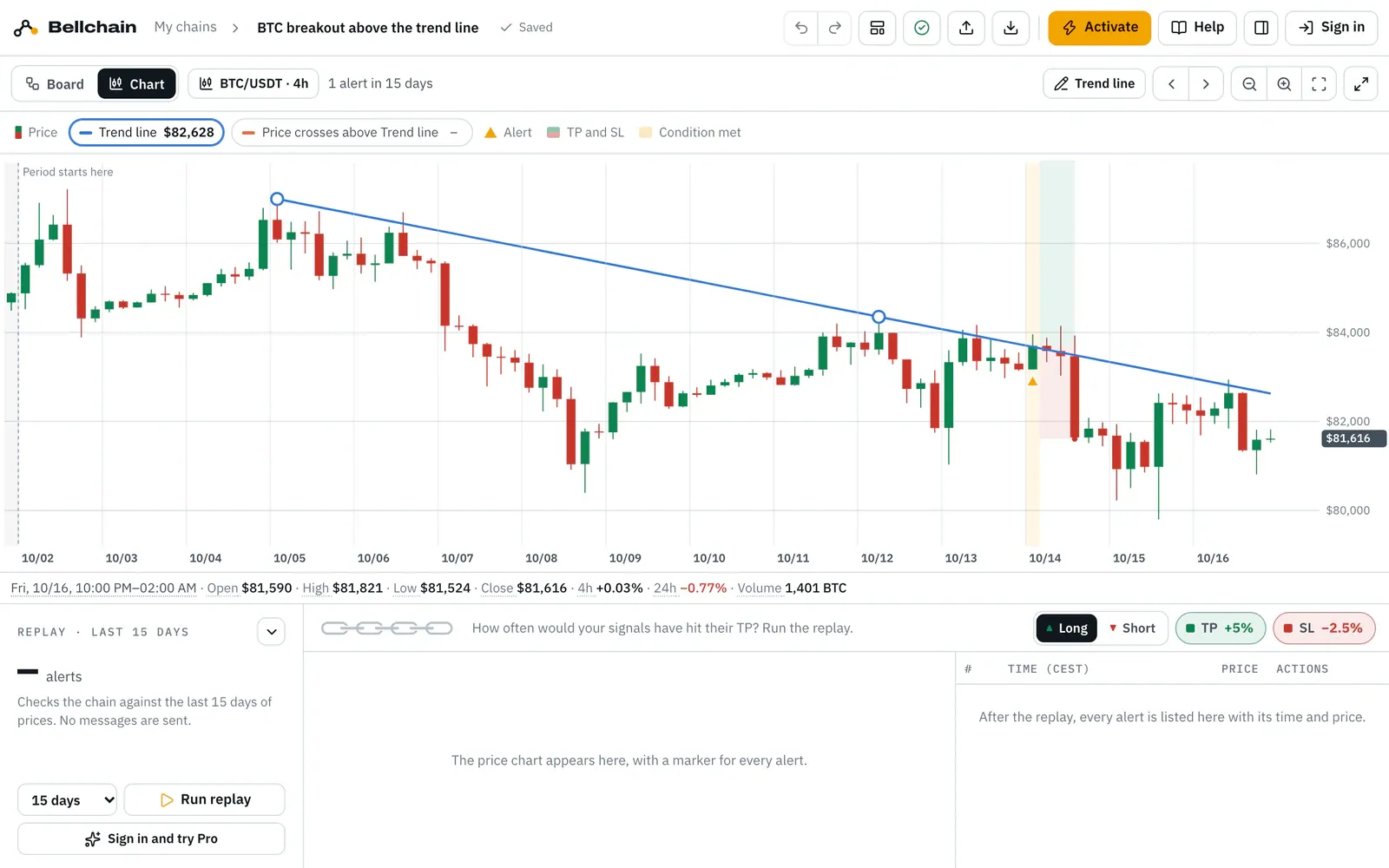Click the undo arrow icon

coord(800,28)
